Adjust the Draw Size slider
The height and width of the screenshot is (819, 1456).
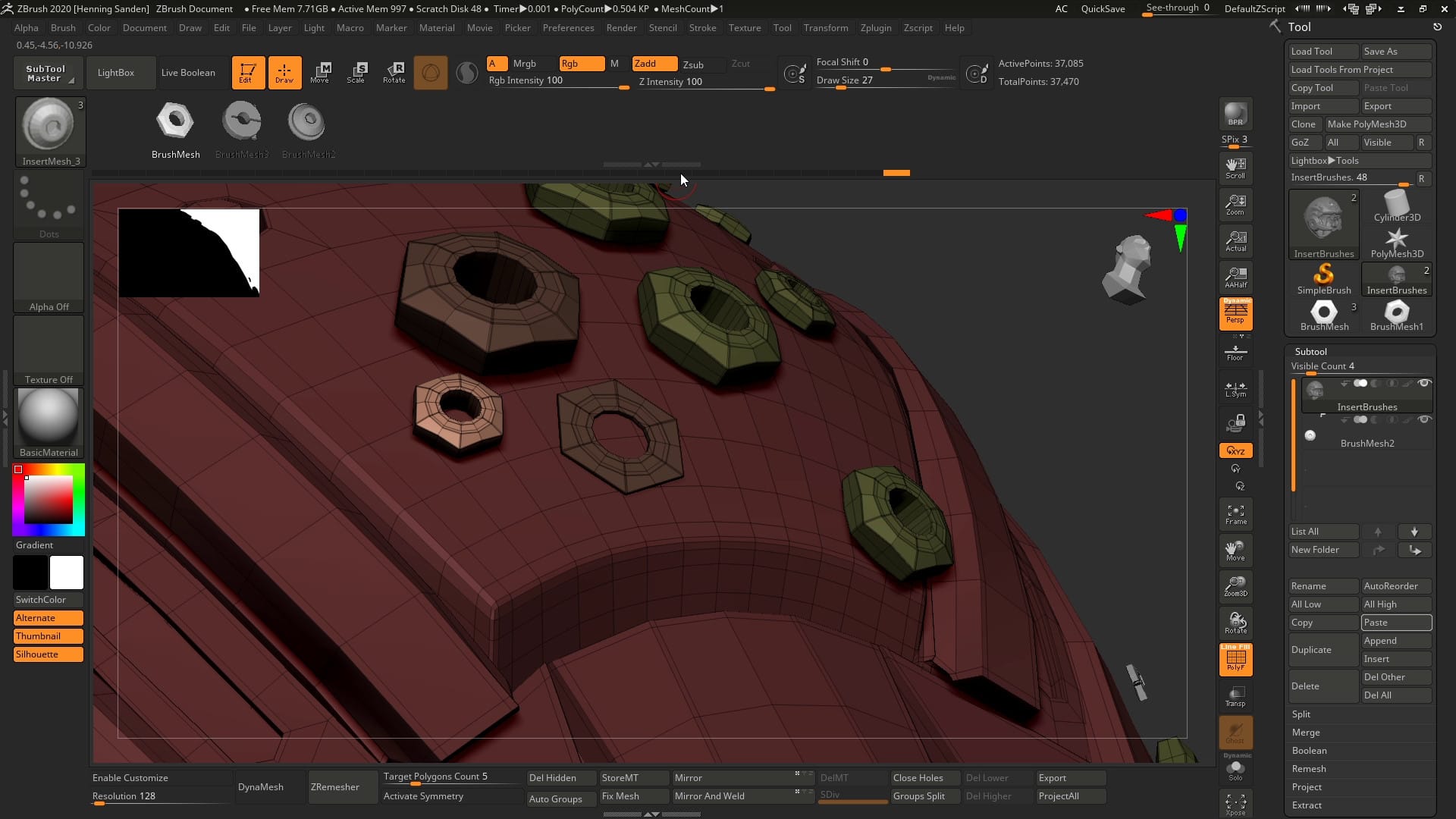(885, 81)
